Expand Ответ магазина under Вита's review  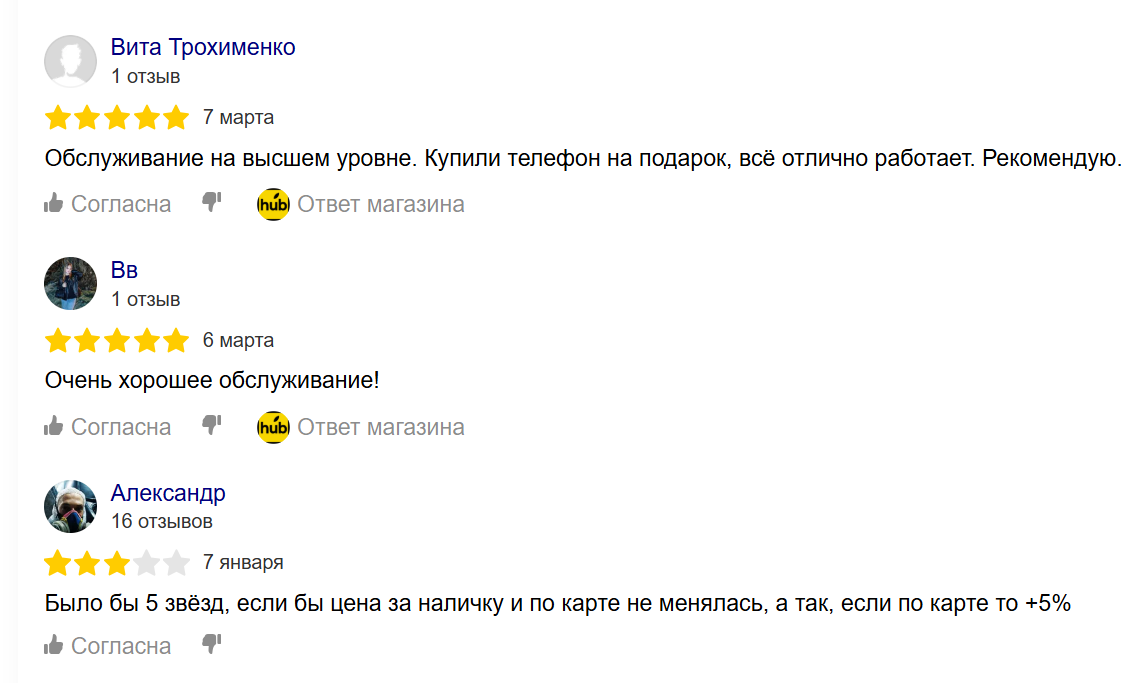(x=381, y=204)
